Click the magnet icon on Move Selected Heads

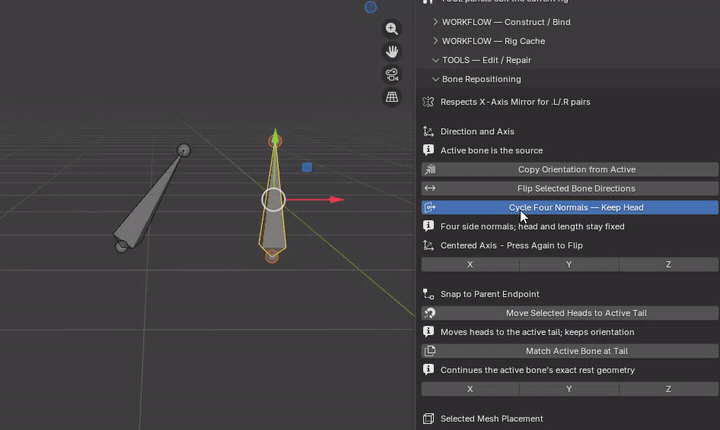click(430, 313)
